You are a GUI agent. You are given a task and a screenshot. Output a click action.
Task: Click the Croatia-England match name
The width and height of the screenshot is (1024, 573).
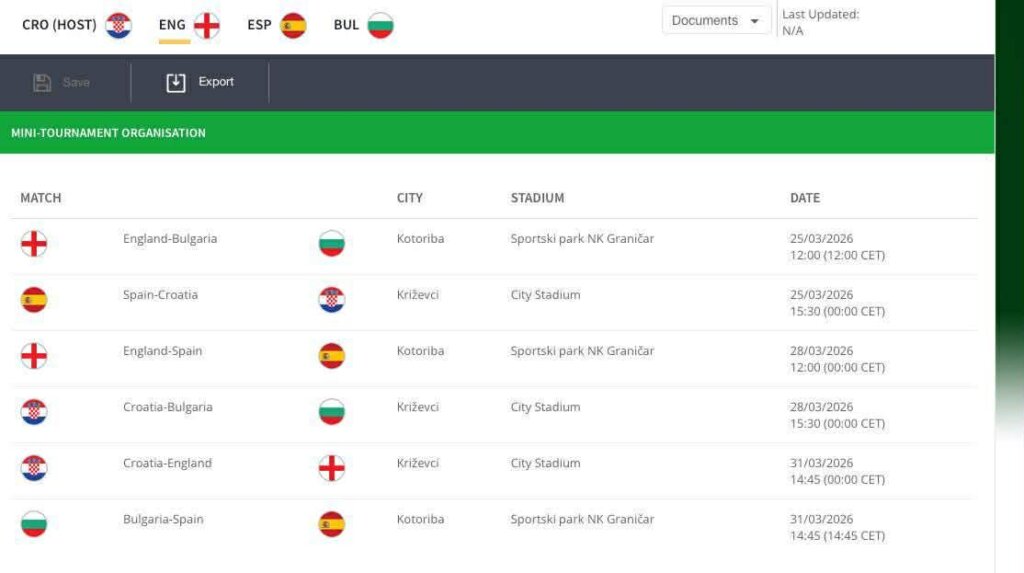[x=167, y=463]
